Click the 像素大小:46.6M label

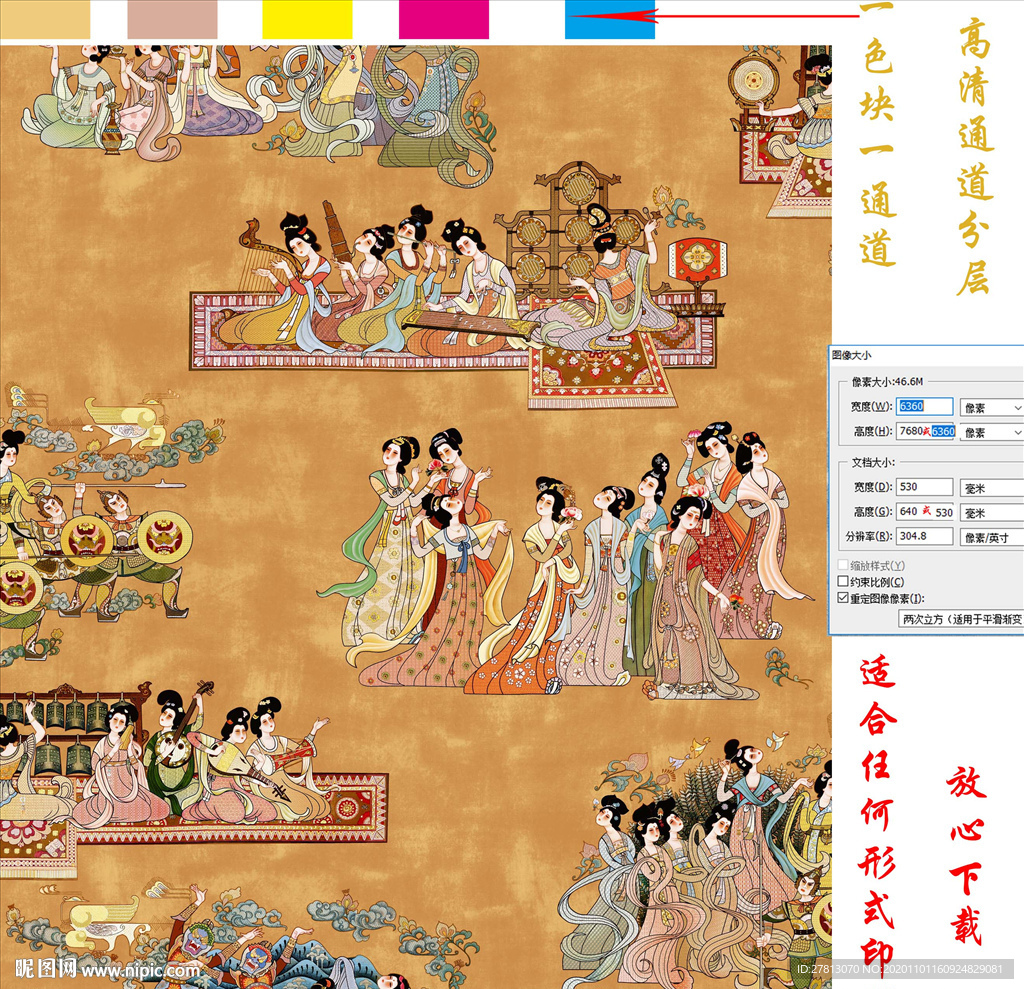888,381
